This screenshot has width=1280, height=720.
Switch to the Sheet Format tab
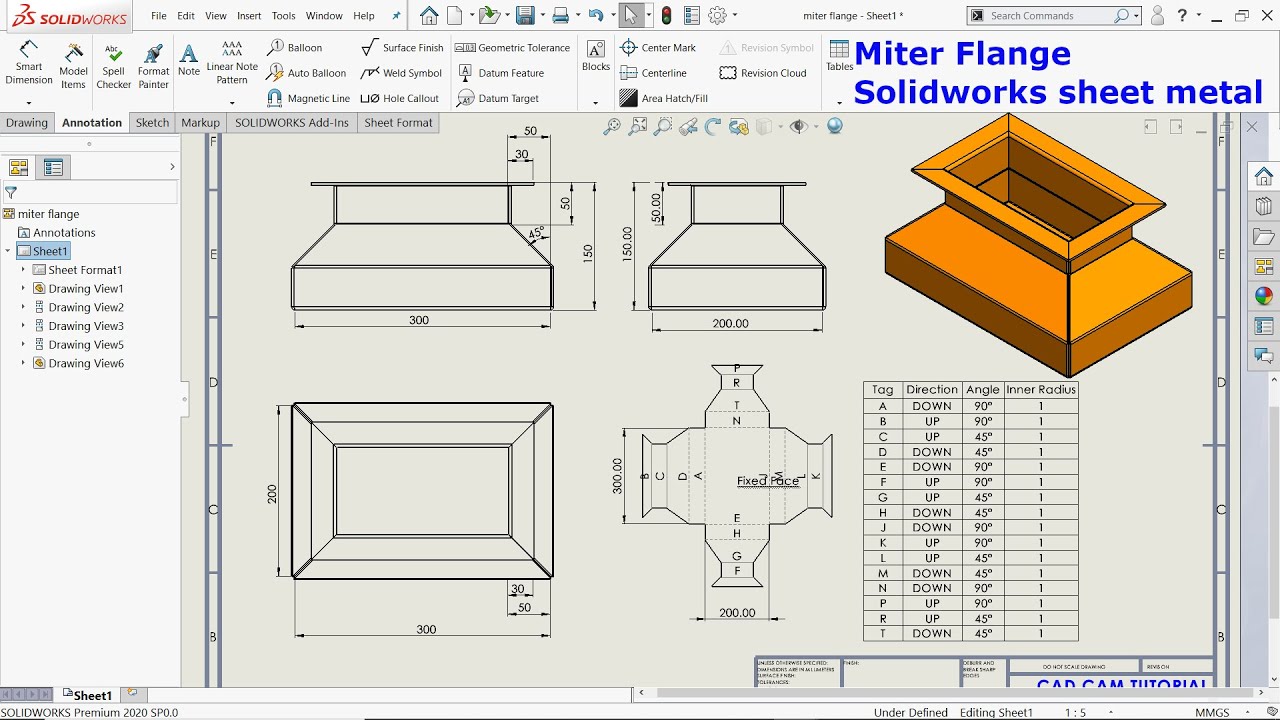pos(398,123)
